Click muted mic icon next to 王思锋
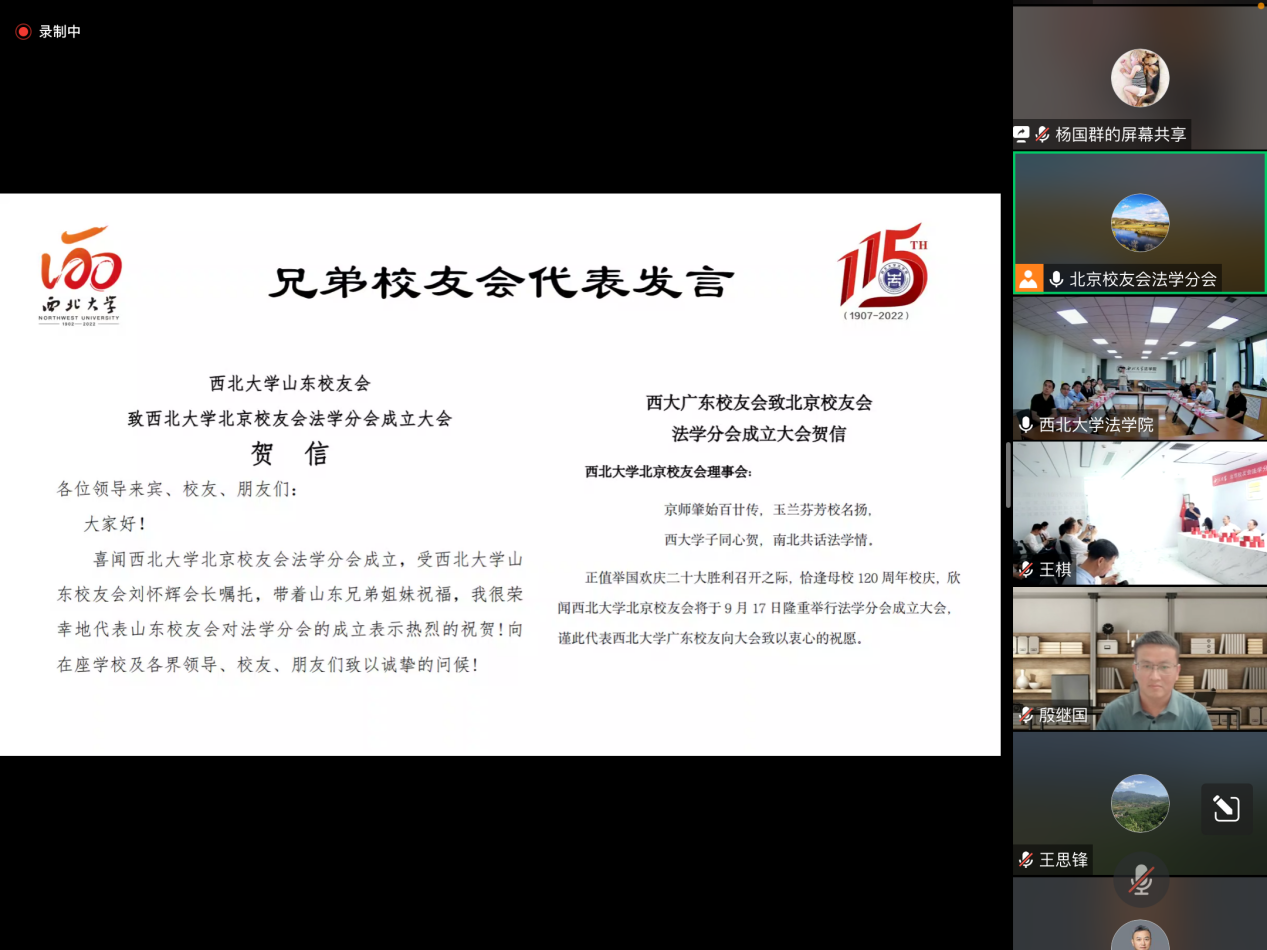The height and width of the screenshot is (950, 1267). [x=1026, y=859]
